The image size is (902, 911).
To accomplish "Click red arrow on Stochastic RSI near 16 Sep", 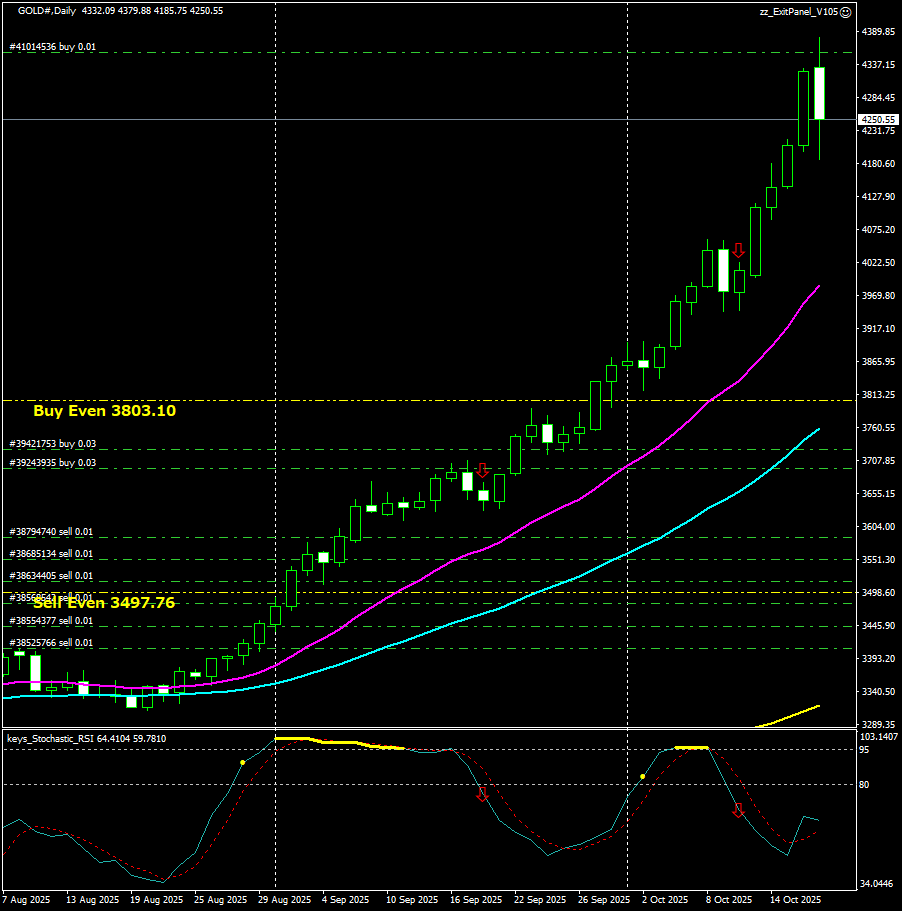I will pos(482,795).
